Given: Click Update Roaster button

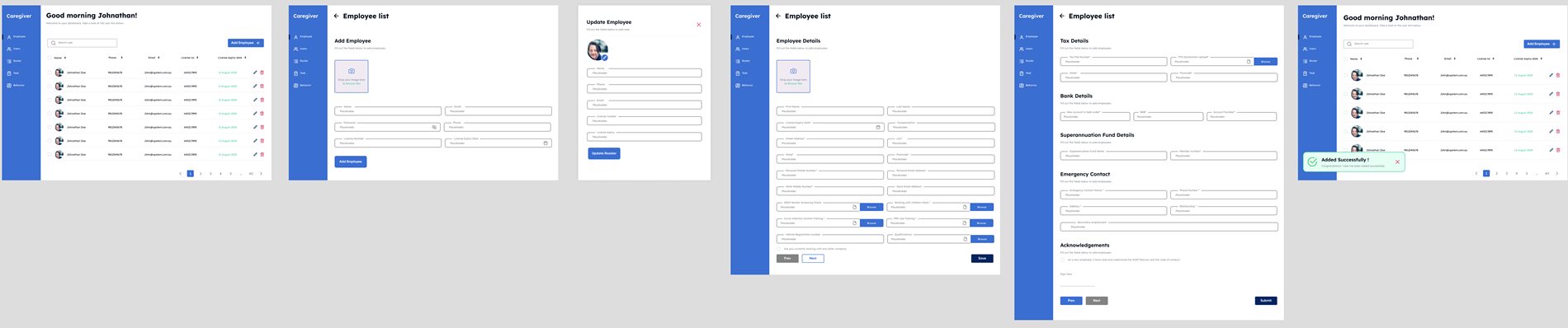Looking at the screenshot, I should tap(604, 153).
